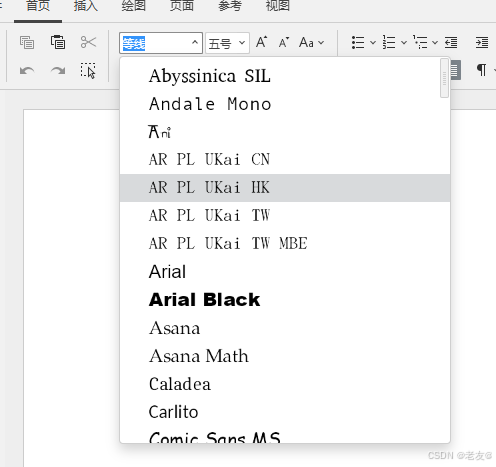Choose the Comic Sans MS font
Image resolution: width=496 pixels, height=467 pixels.
pos(285,435)
